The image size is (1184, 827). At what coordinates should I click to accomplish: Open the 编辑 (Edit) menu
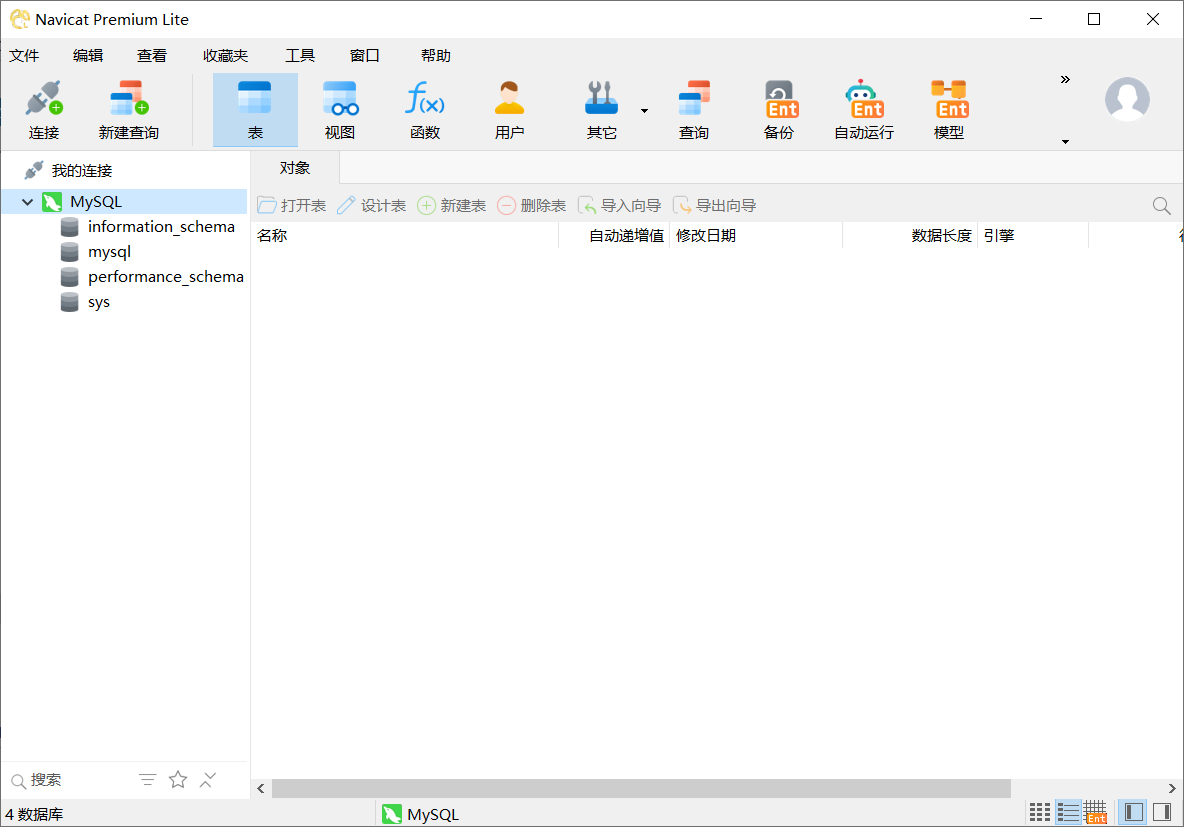(88, 56)
